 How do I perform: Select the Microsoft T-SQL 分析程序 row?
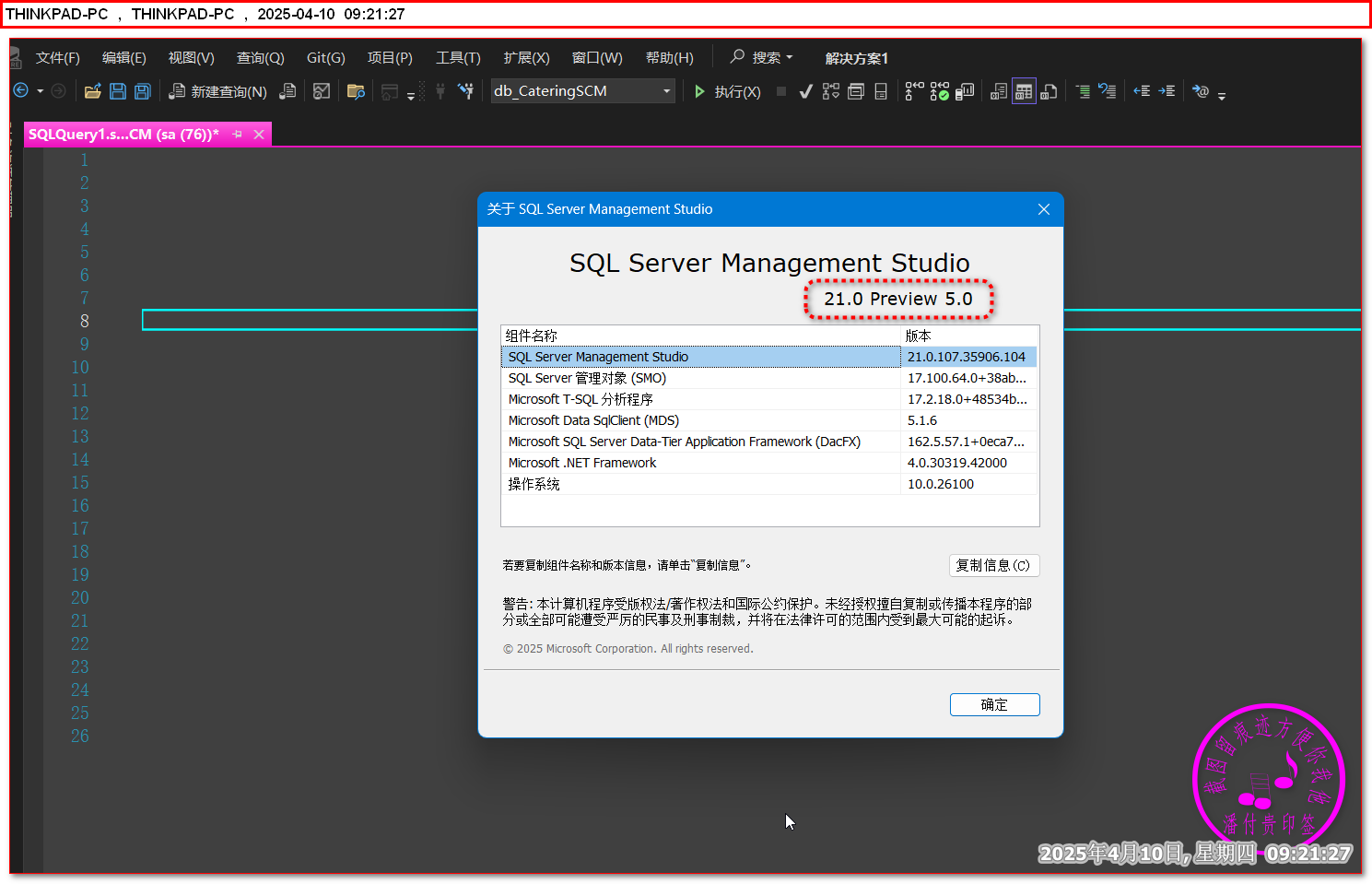coord(769,399)
